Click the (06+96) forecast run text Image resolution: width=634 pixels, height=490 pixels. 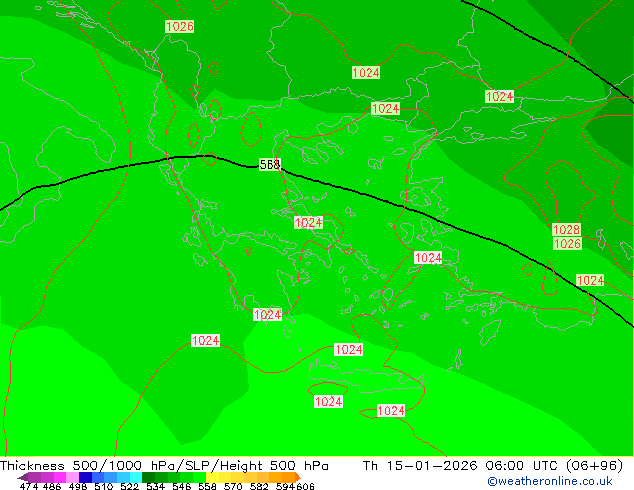pos(594,466)
